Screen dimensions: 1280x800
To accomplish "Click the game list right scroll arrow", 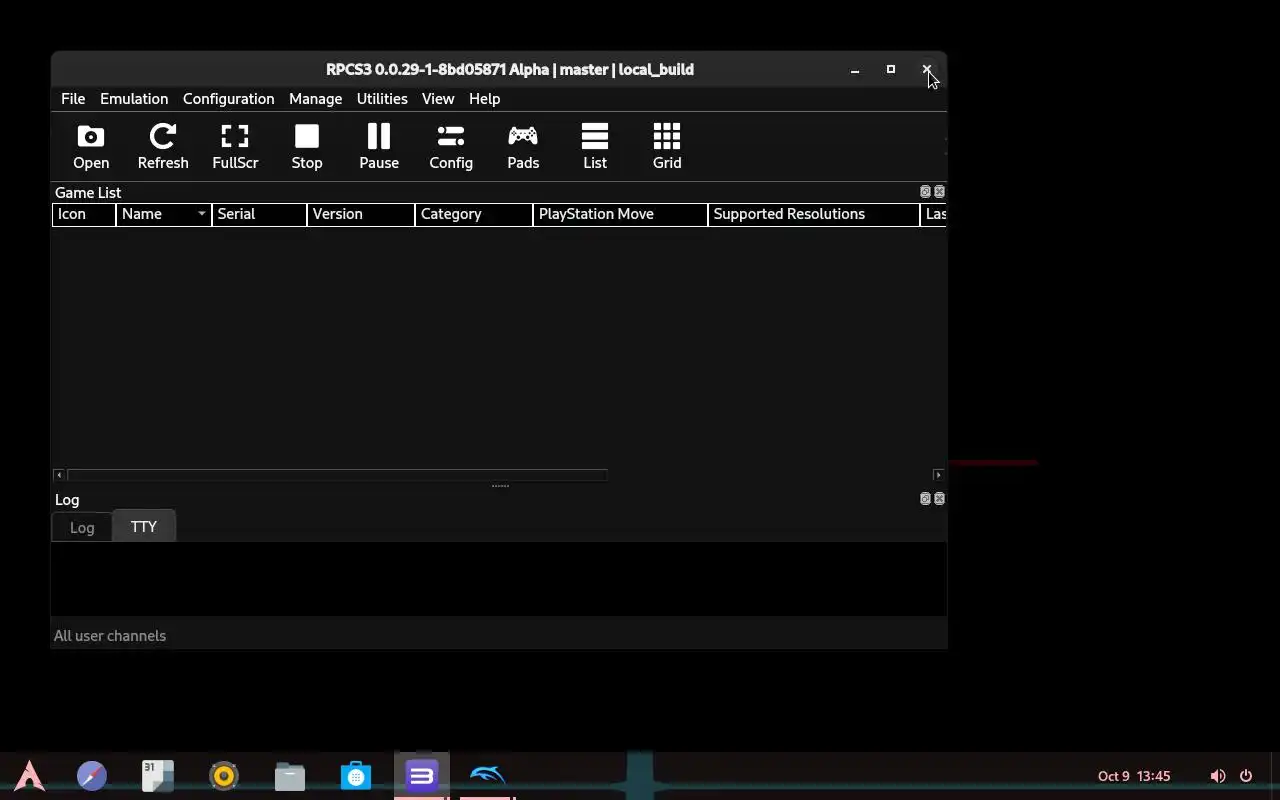I will (938, 475).
